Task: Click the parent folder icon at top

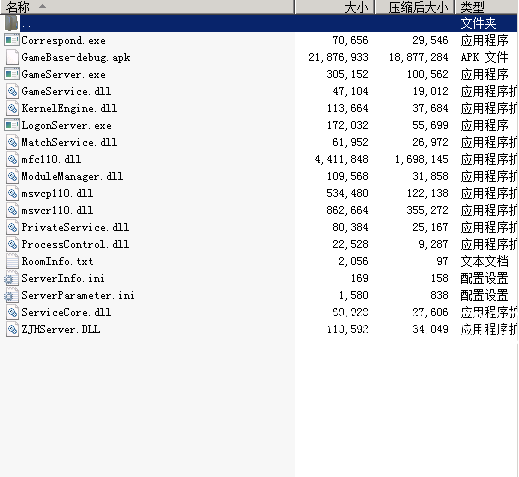Action: pos(11,23)
